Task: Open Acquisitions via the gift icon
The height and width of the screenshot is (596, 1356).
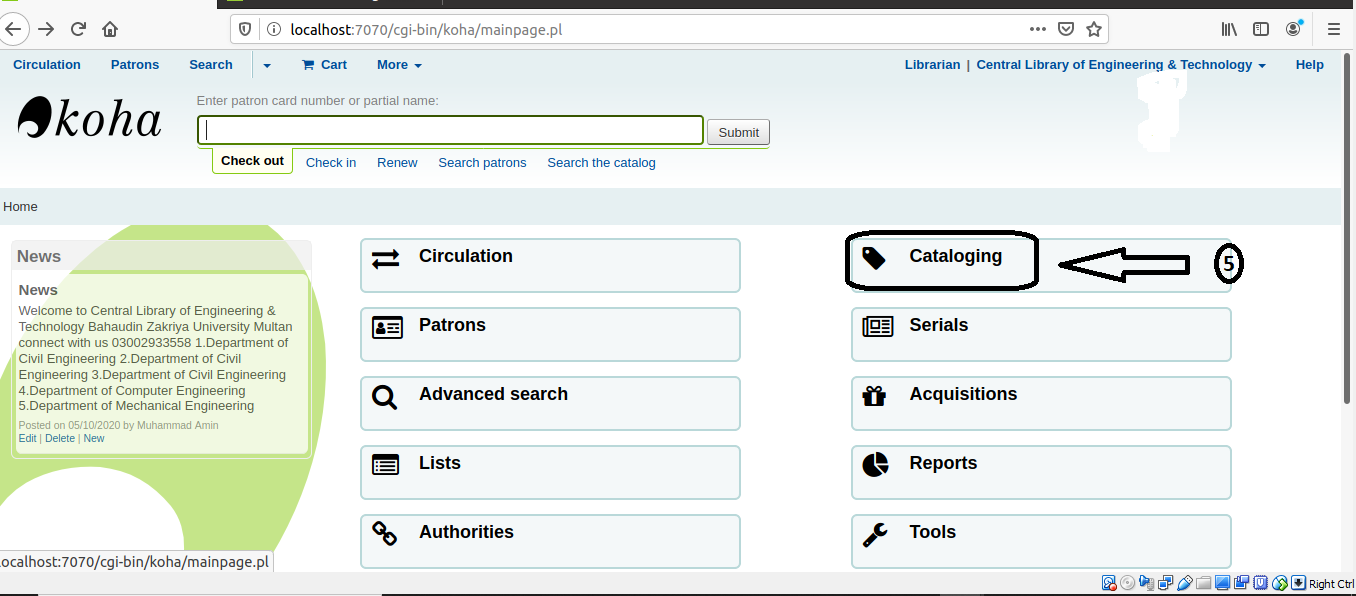Action: click(875, 396)
